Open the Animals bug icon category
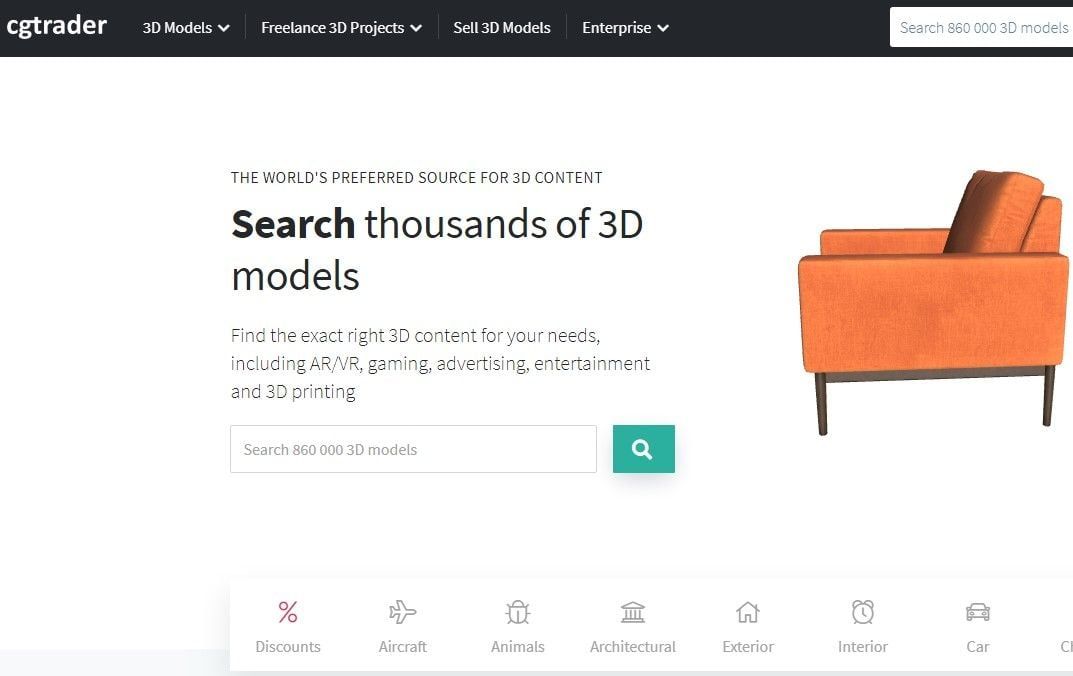 click(518, 612)
